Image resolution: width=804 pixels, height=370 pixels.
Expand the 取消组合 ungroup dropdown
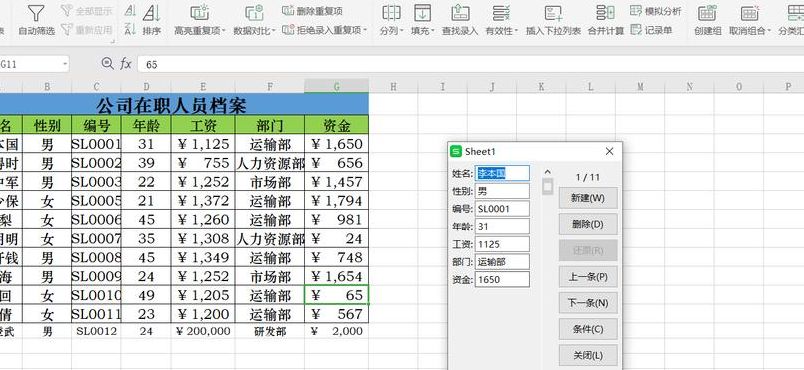769,31
